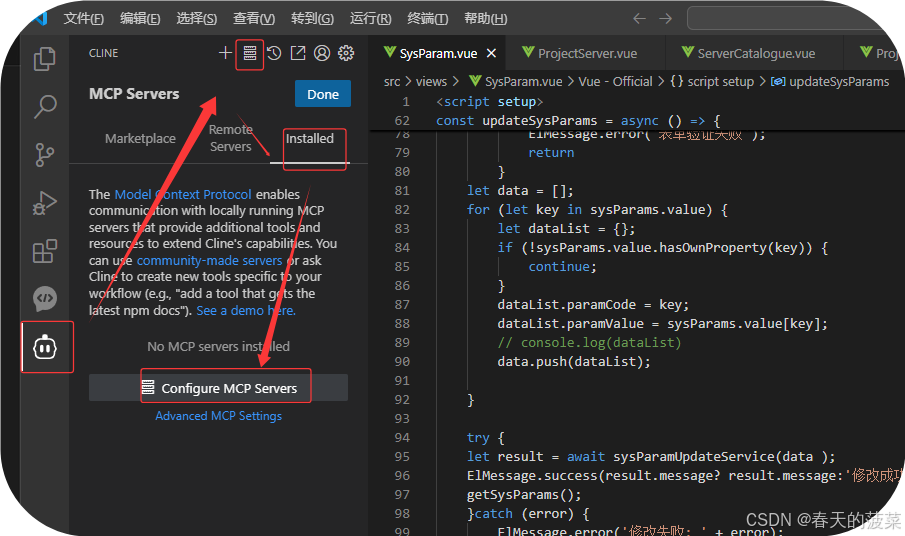Click Configure MCP Servers button
Screen dimensions: 905x536
pos(218,388)
